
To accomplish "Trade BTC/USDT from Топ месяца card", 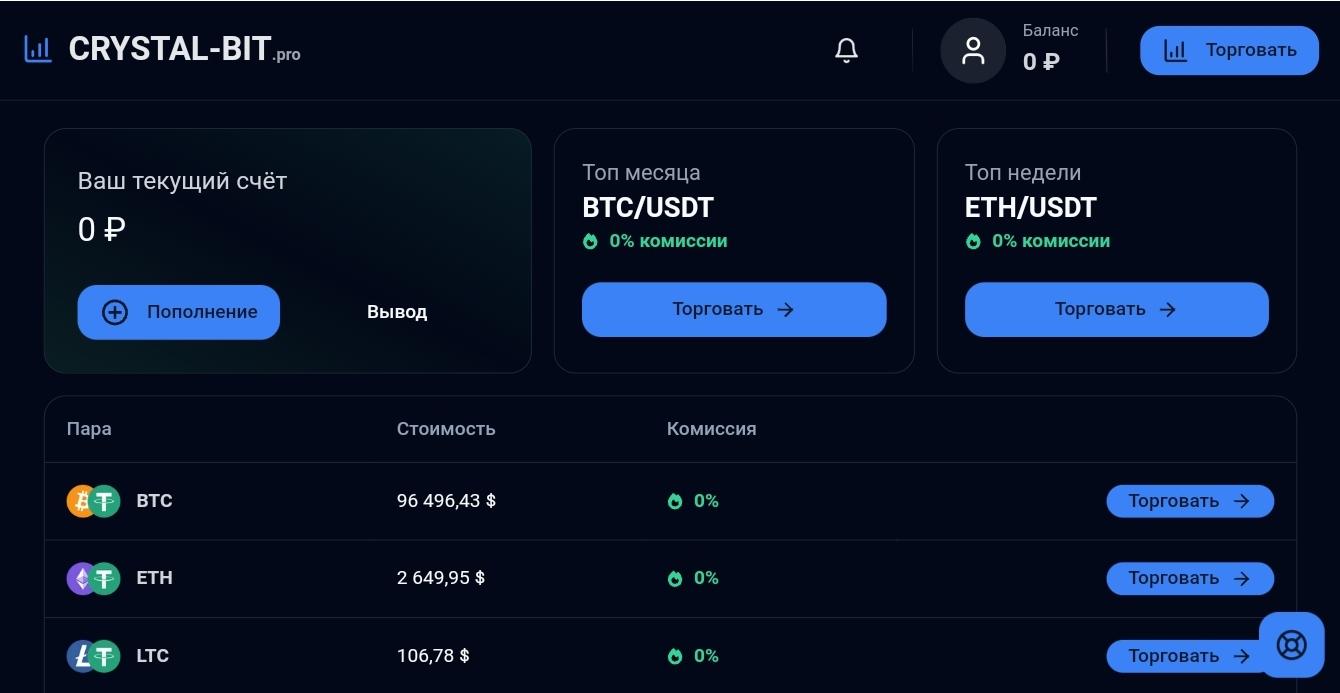I will click(x=734, y=309).
